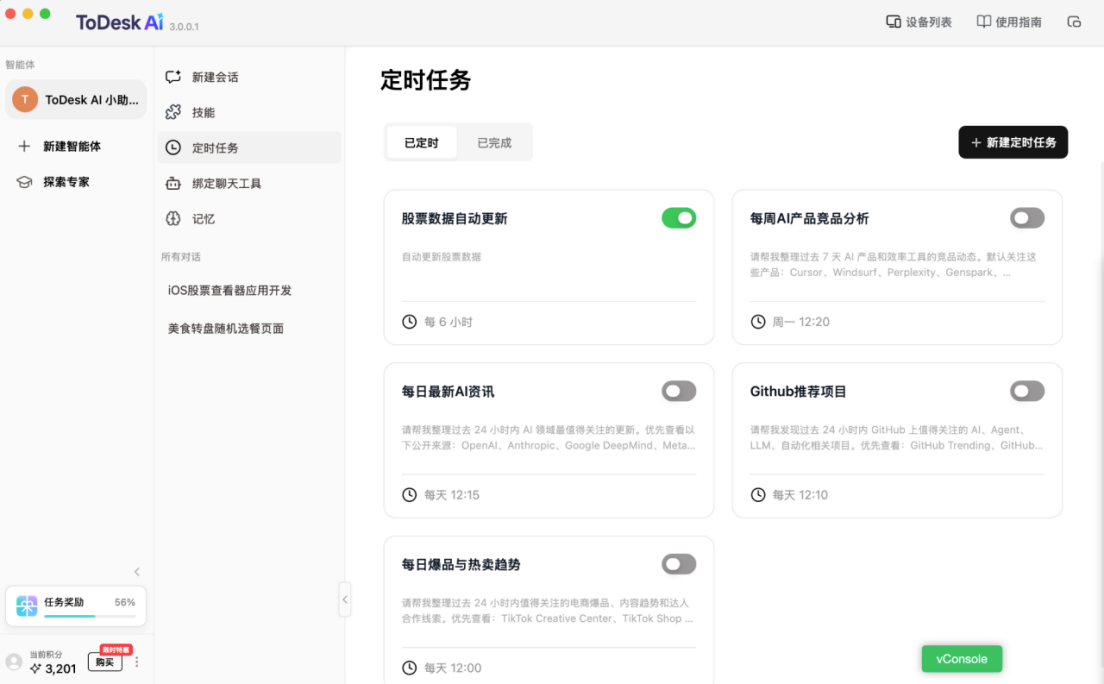The height and width of the screenshot is (684, 1104).
Task: Switch on the Github推荐项目 toggle
Action: pyautogui.click(x=1027, y=391)
